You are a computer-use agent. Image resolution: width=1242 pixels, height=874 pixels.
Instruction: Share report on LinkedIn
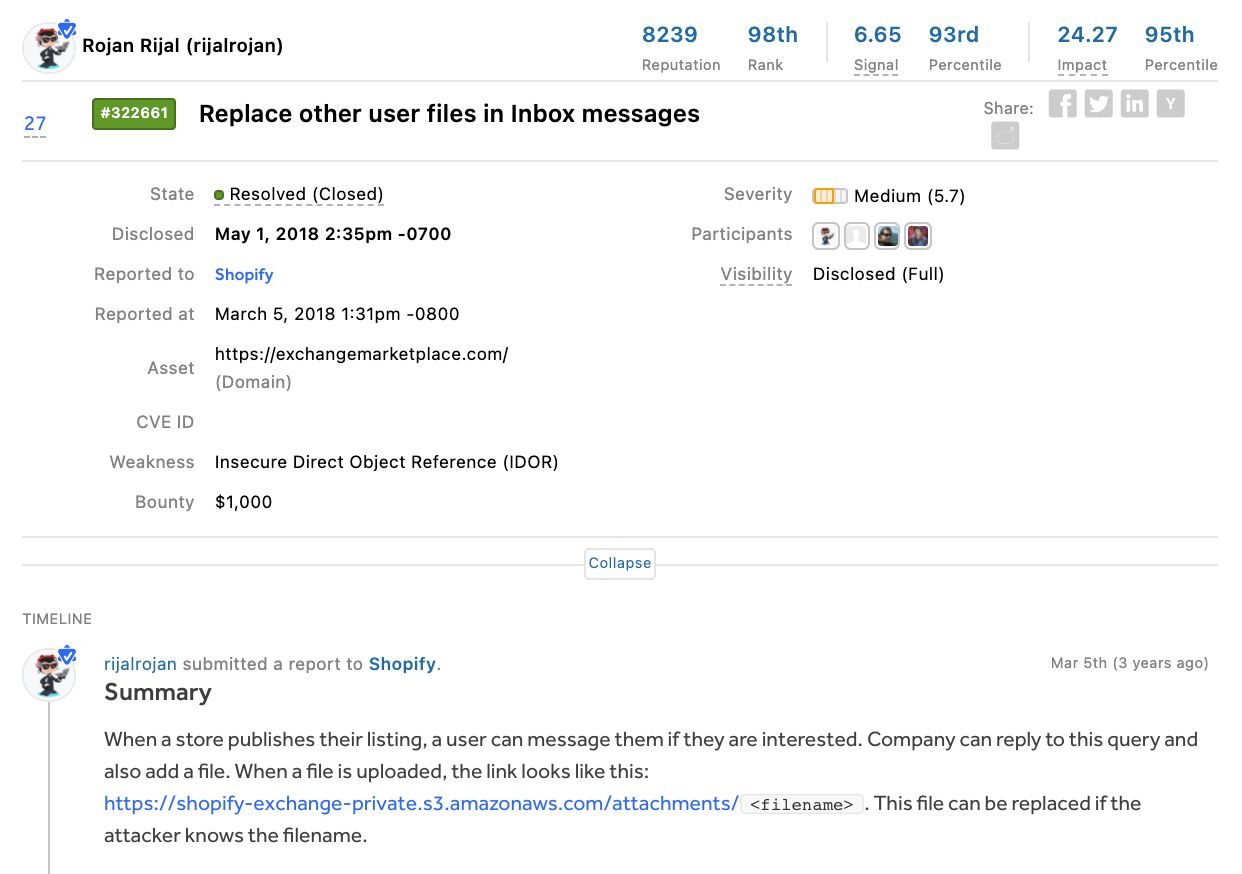tap(1135, 104)
